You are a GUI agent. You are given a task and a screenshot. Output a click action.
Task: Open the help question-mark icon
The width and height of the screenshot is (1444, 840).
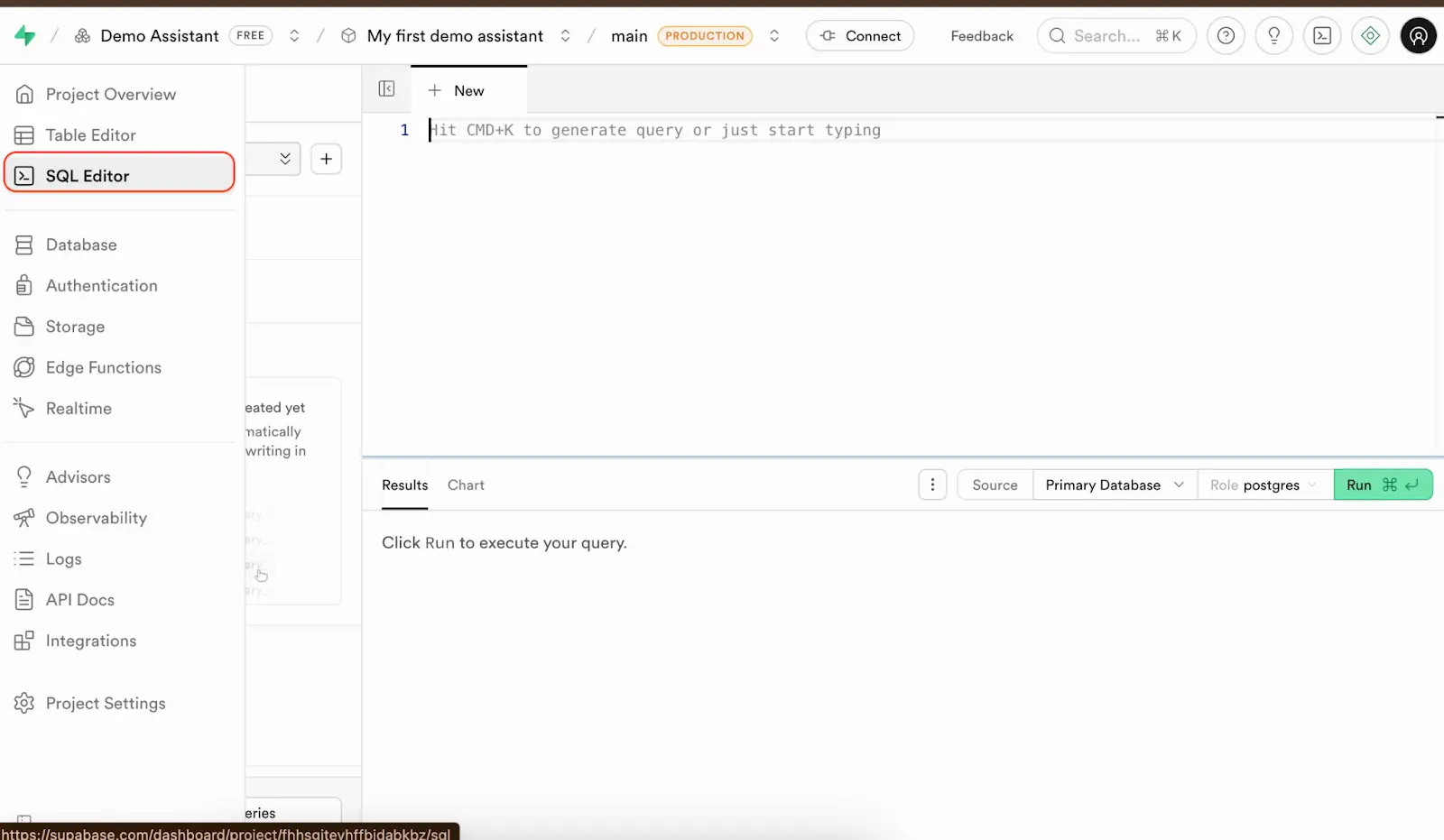coord(1225,35)
